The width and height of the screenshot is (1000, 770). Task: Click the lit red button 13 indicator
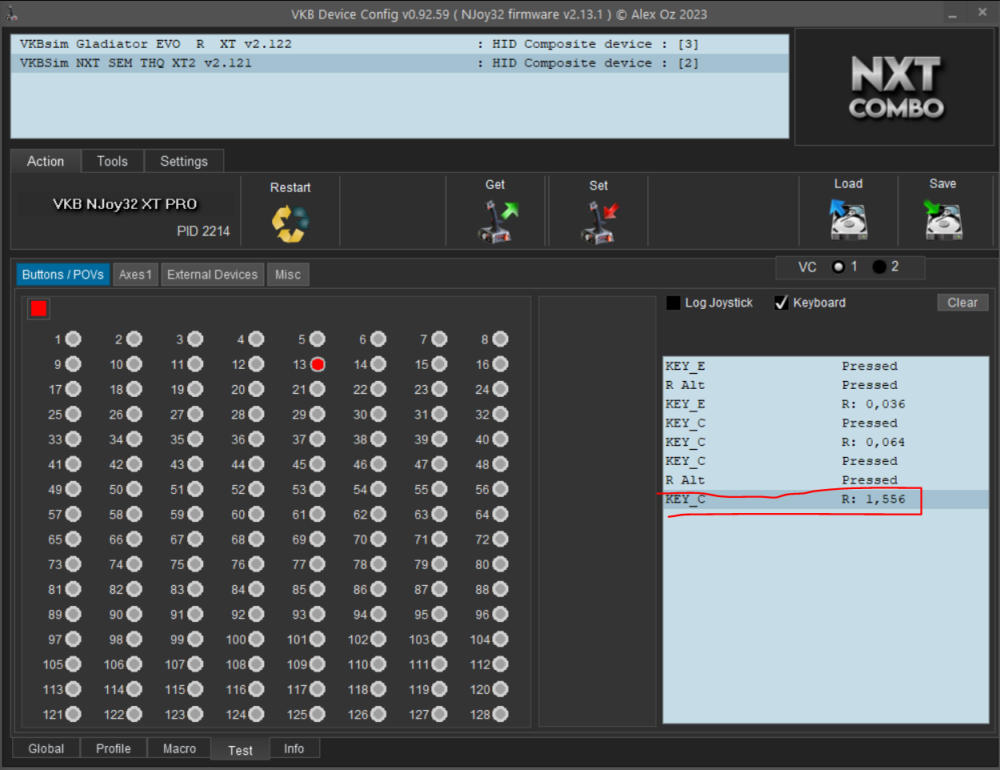click(x=317, y=365)
